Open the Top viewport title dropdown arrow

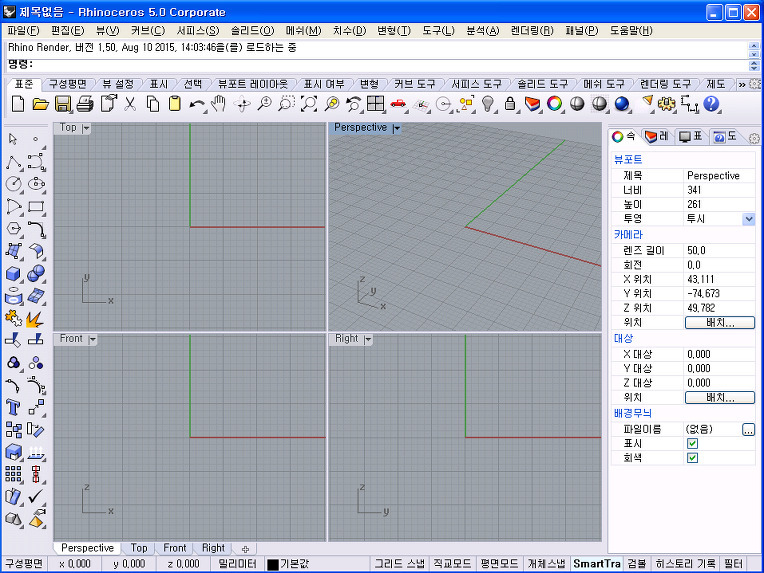point(86,128)
